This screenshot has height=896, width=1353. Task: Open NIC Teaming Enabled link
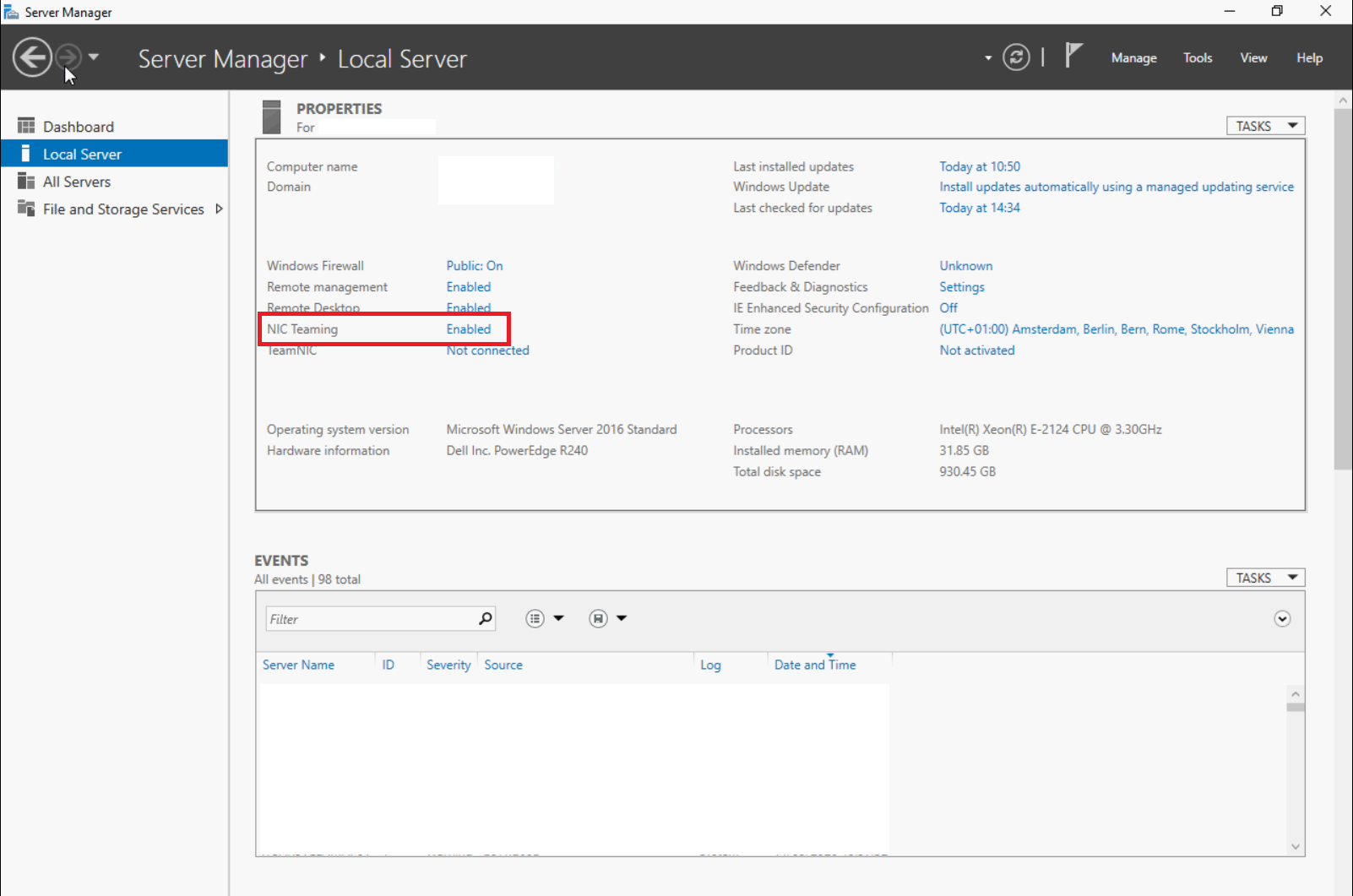(x=469, y=329)
